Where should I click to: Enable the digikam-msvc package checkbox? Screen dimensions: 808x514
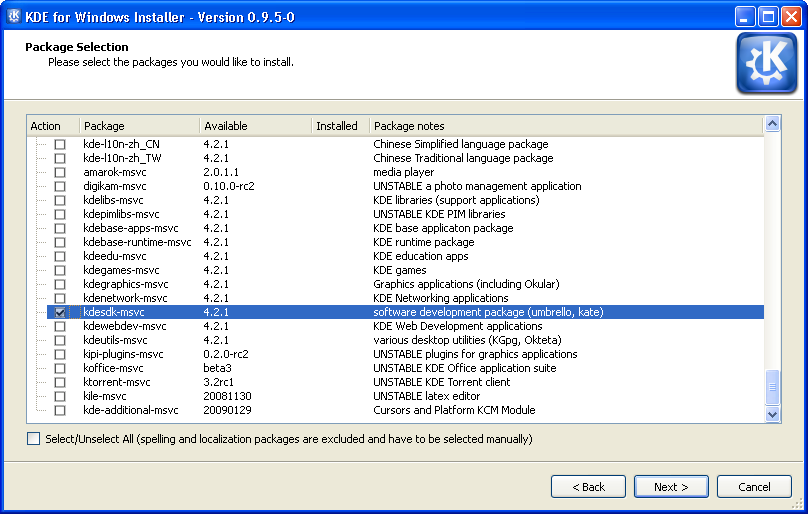(x=60, y=186)
